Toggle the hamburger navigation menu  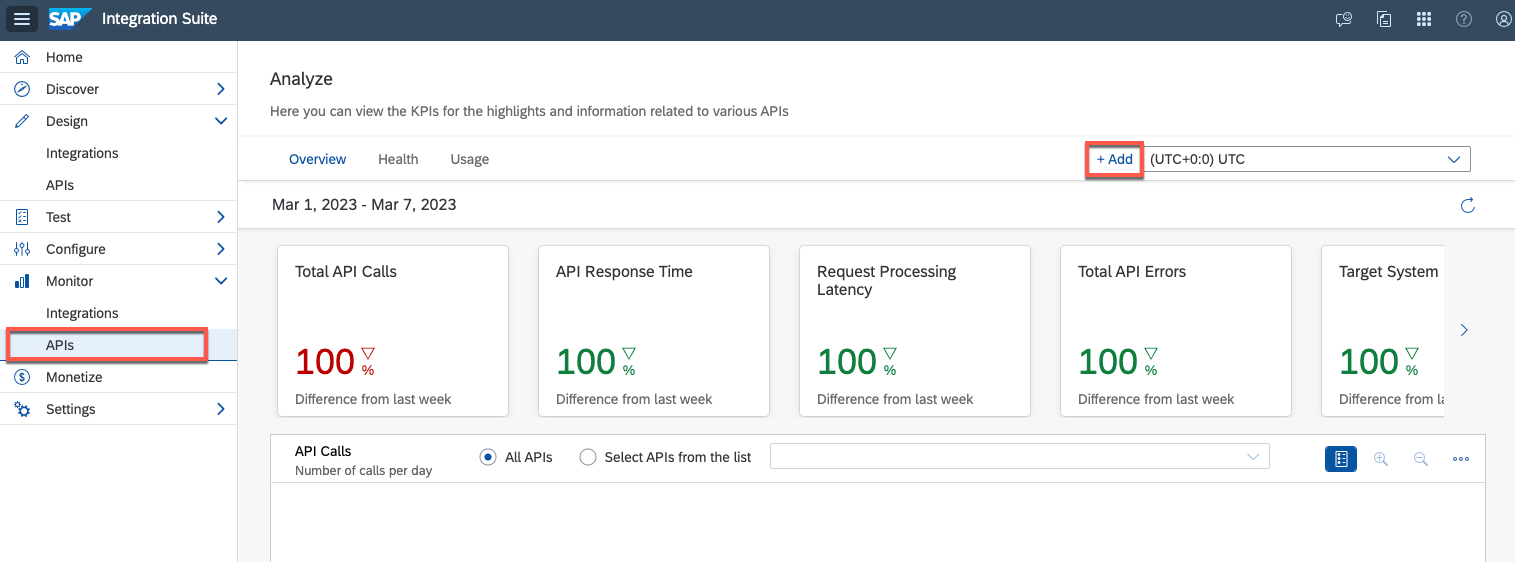(23, 19)
